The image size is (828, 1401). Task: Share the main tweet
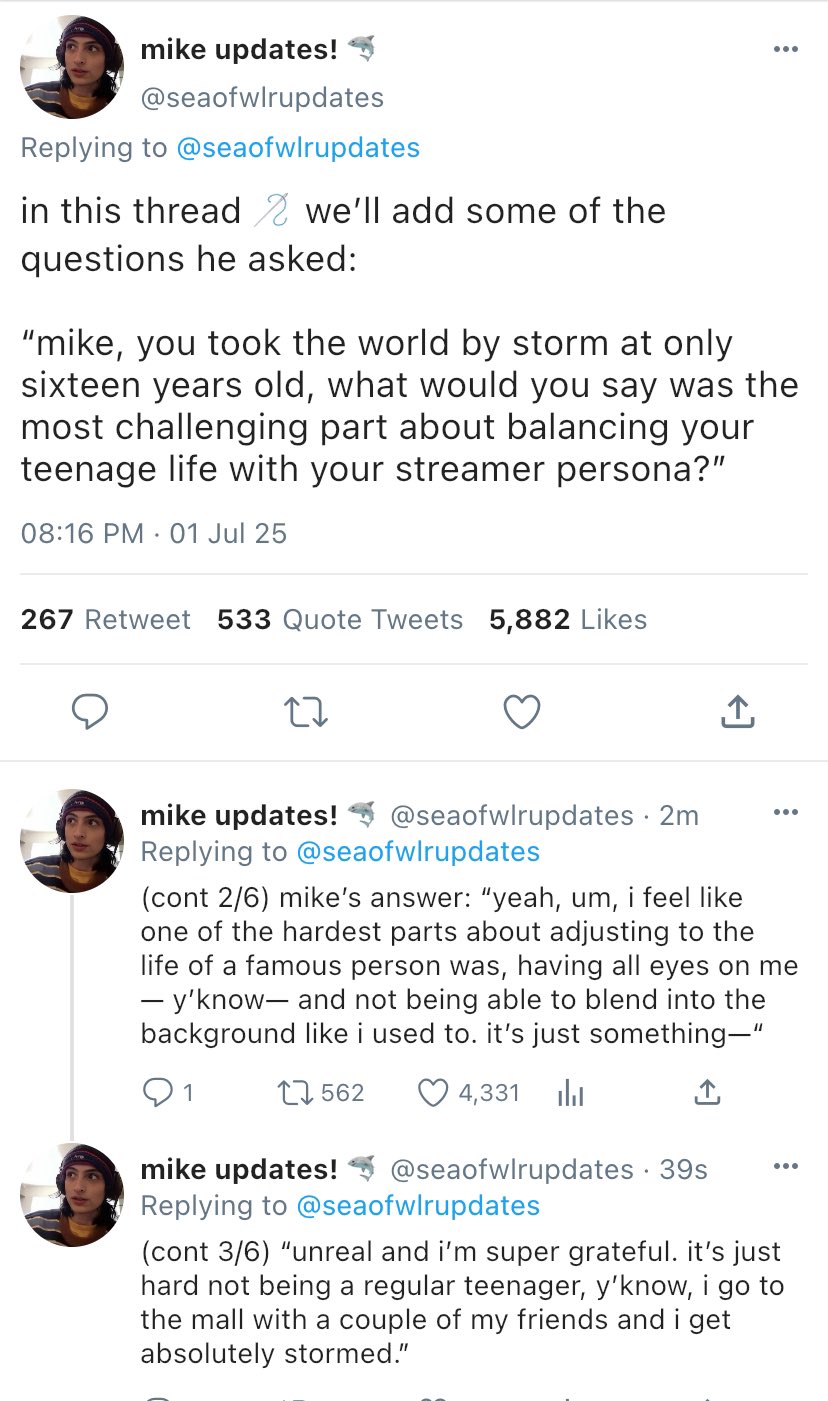(x=736, y=711)
